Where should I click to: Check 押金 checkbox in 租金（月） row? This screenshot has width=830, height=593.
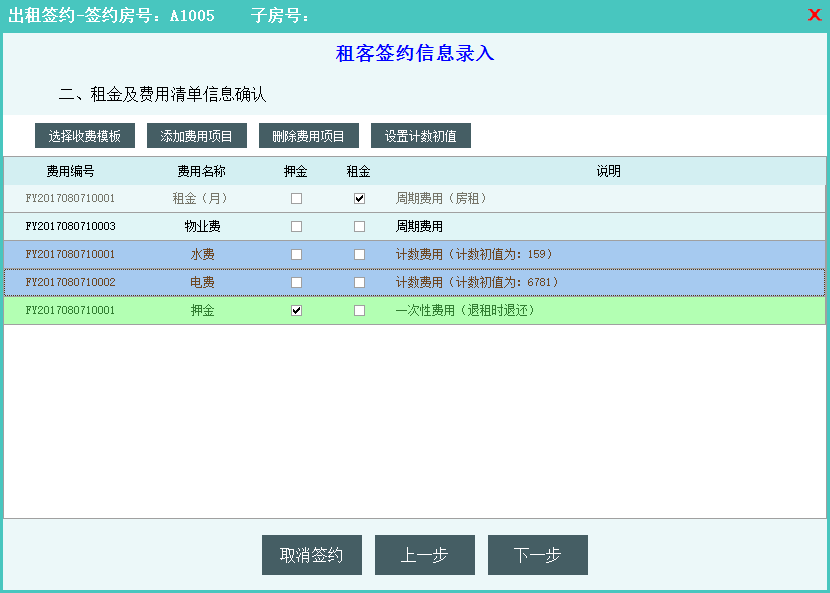point(296,199)
